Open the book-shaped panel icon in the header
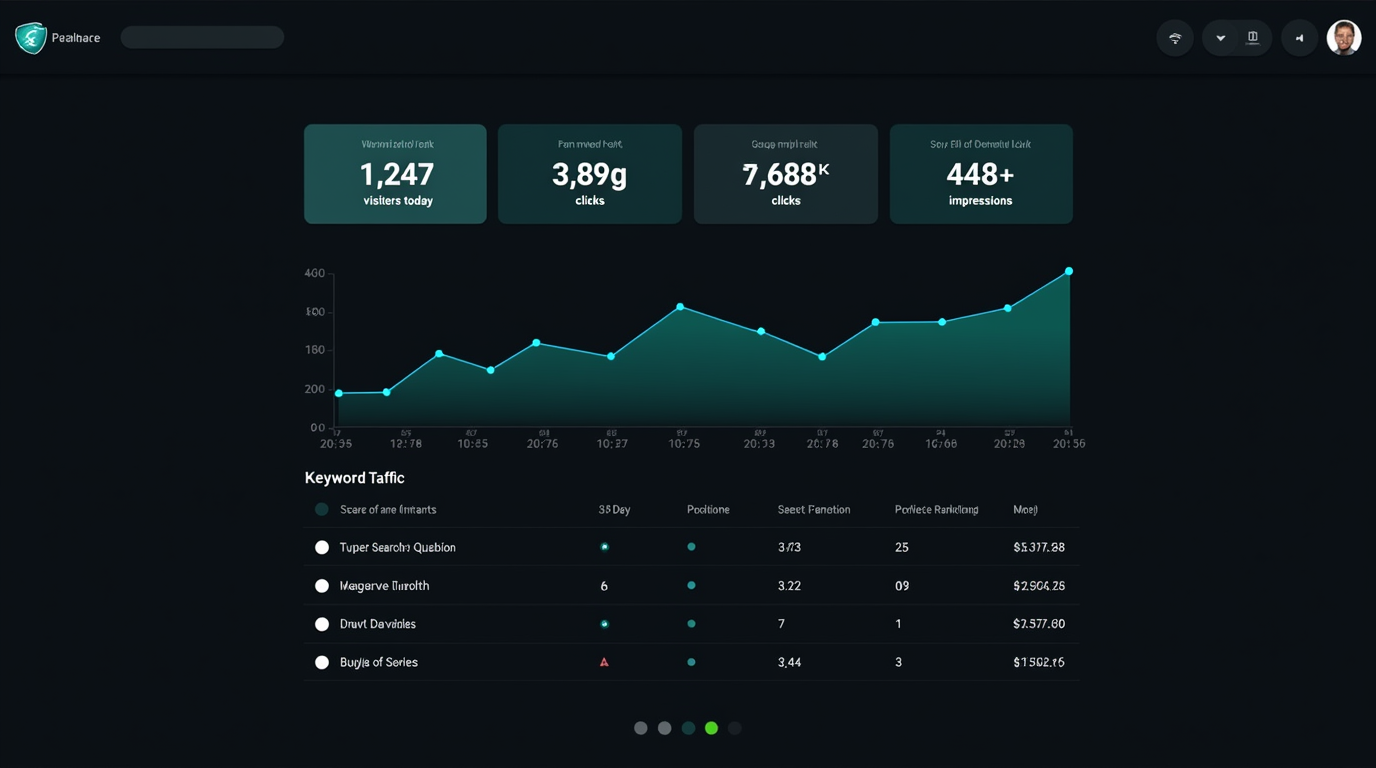The image size is (1376, 768). coord(1253,37)
